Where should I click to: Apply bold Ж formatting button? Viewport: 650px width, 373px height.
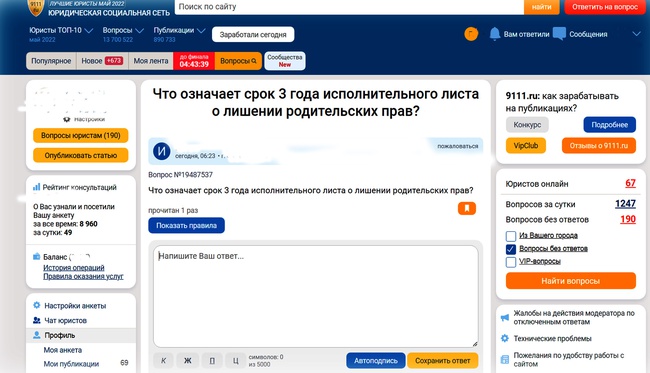point(187,361)
